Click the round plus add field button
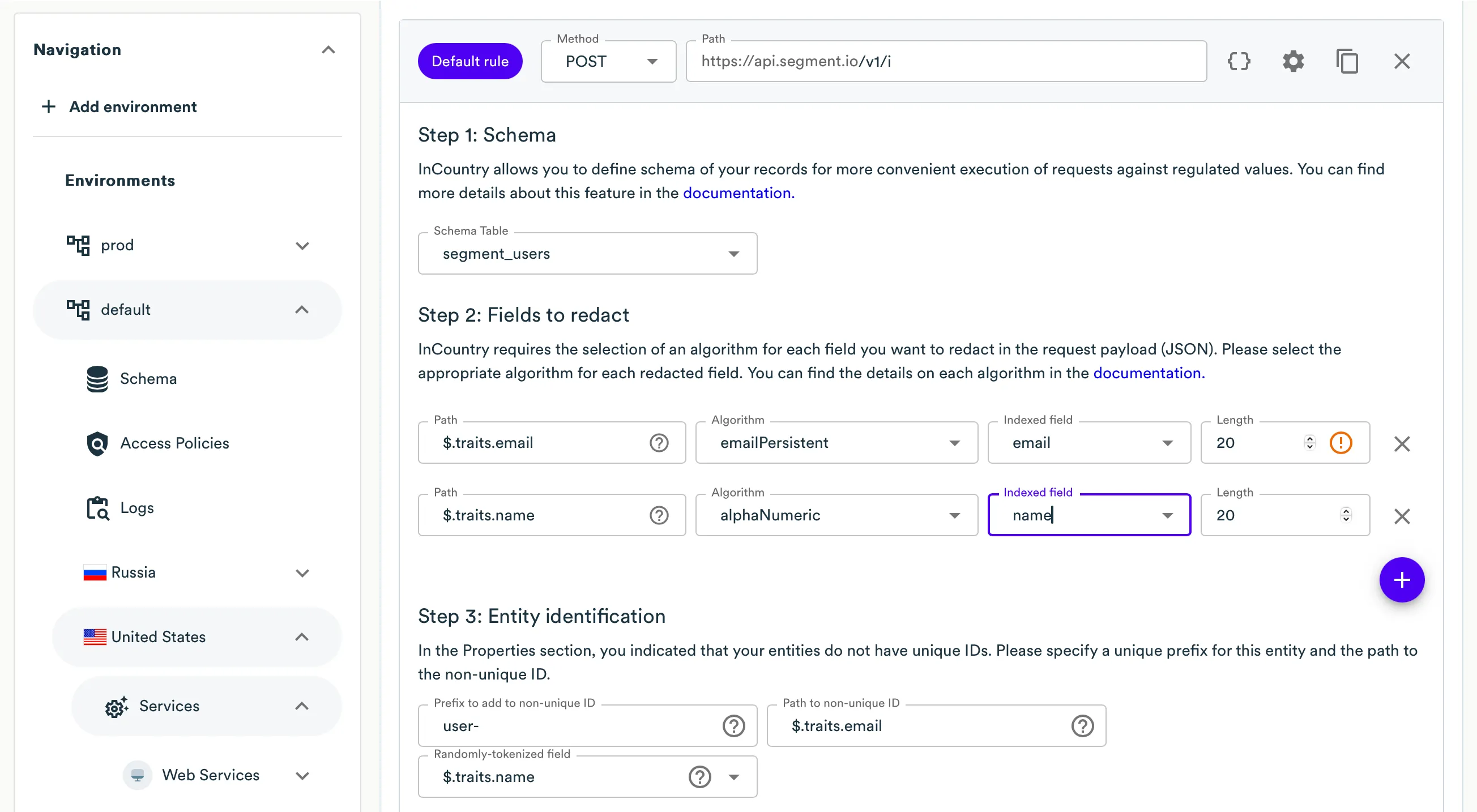1477x812 pixels. click(1402, 580)
